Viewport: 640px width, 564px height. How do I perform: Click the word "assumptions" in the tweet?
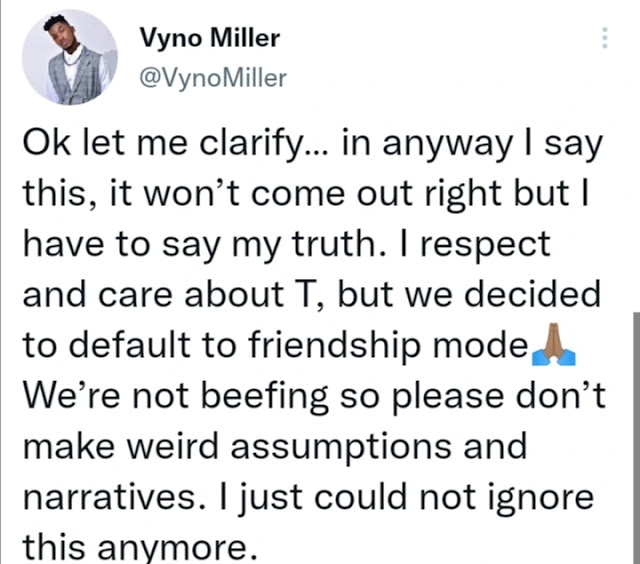click(x=341, y=448)
